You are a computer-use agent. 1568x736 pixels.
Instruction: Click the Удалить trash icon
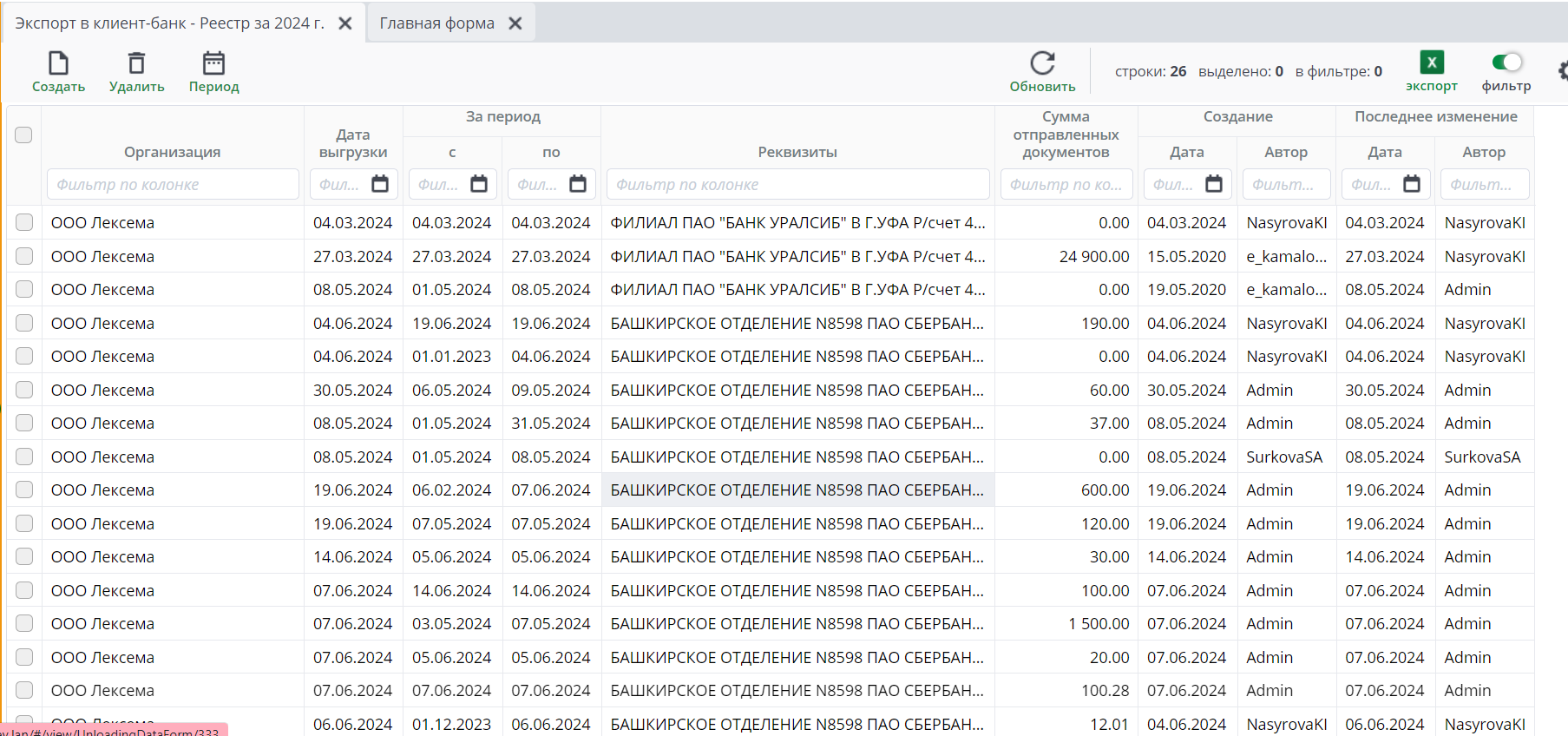[136, 64]
